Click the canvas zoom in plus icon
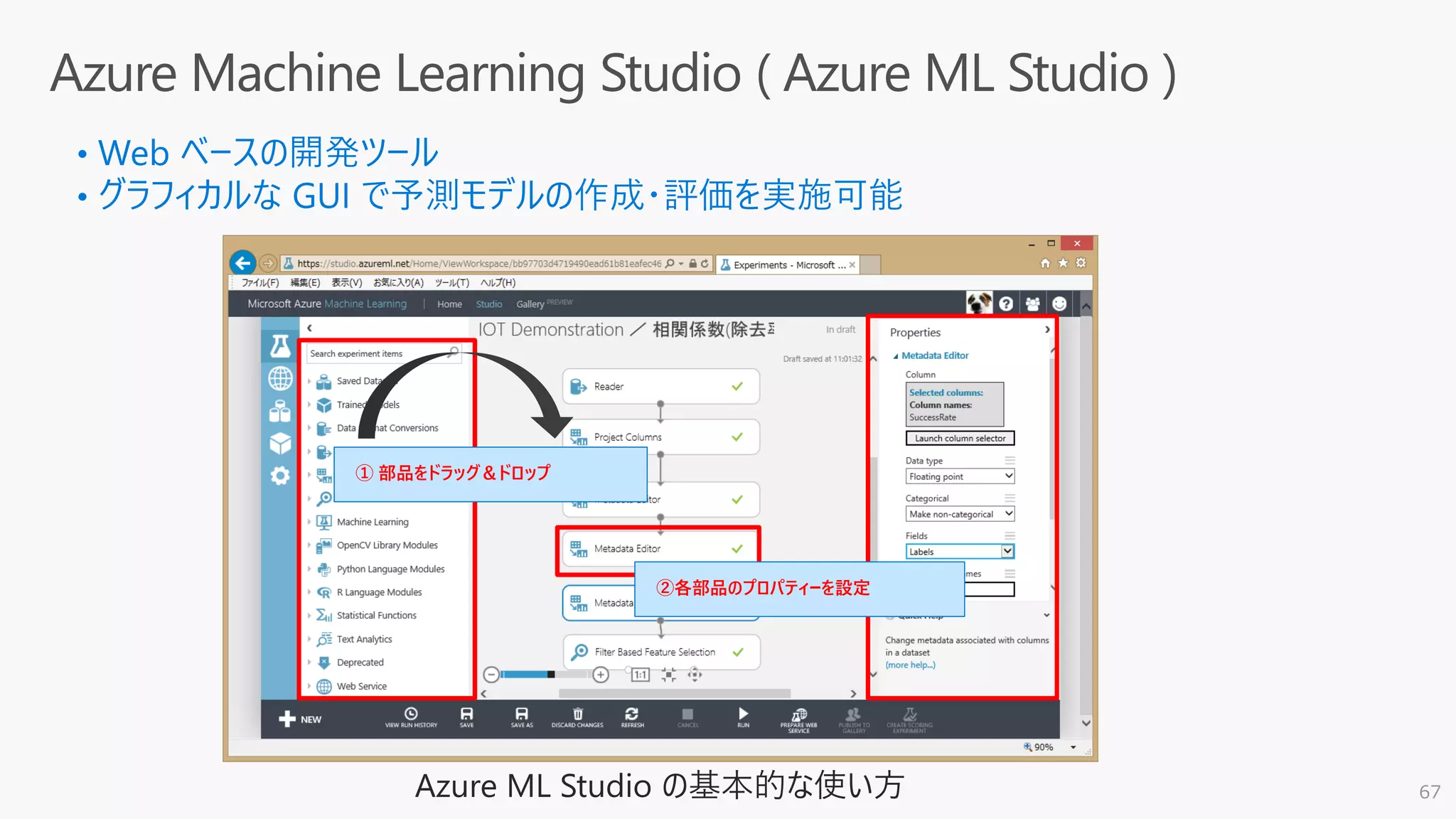 coord(601,675)
